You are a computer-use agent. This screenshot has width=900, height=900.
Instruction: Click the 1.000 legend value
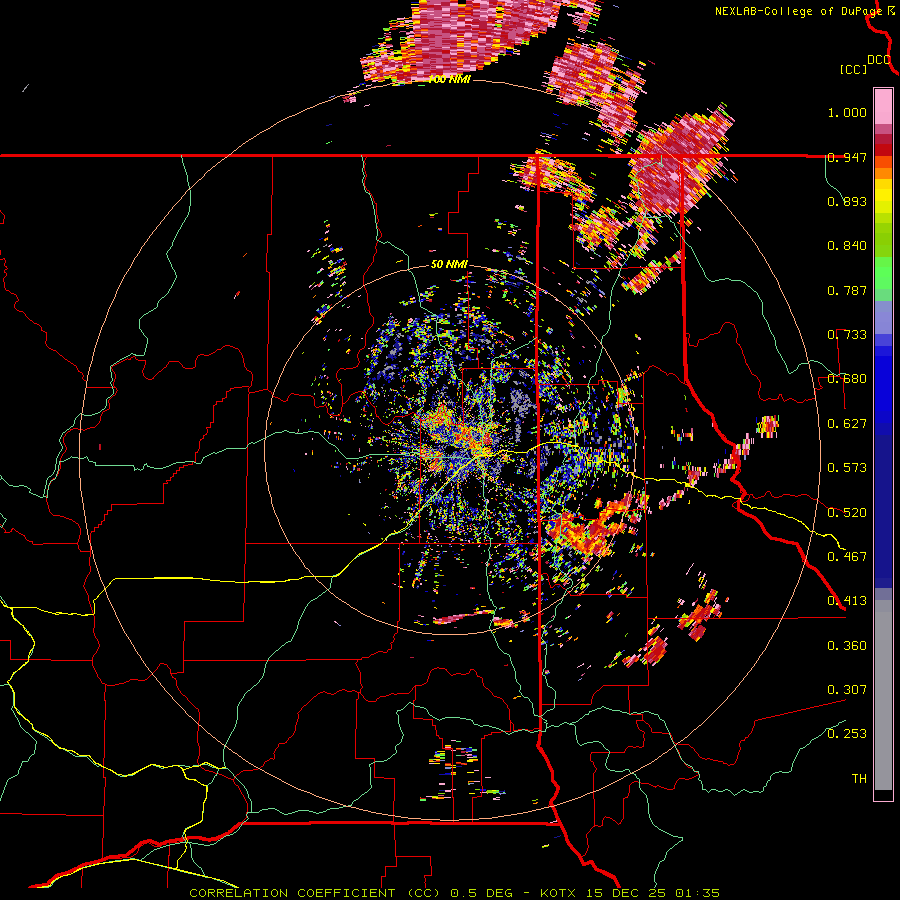pos(847,112)
